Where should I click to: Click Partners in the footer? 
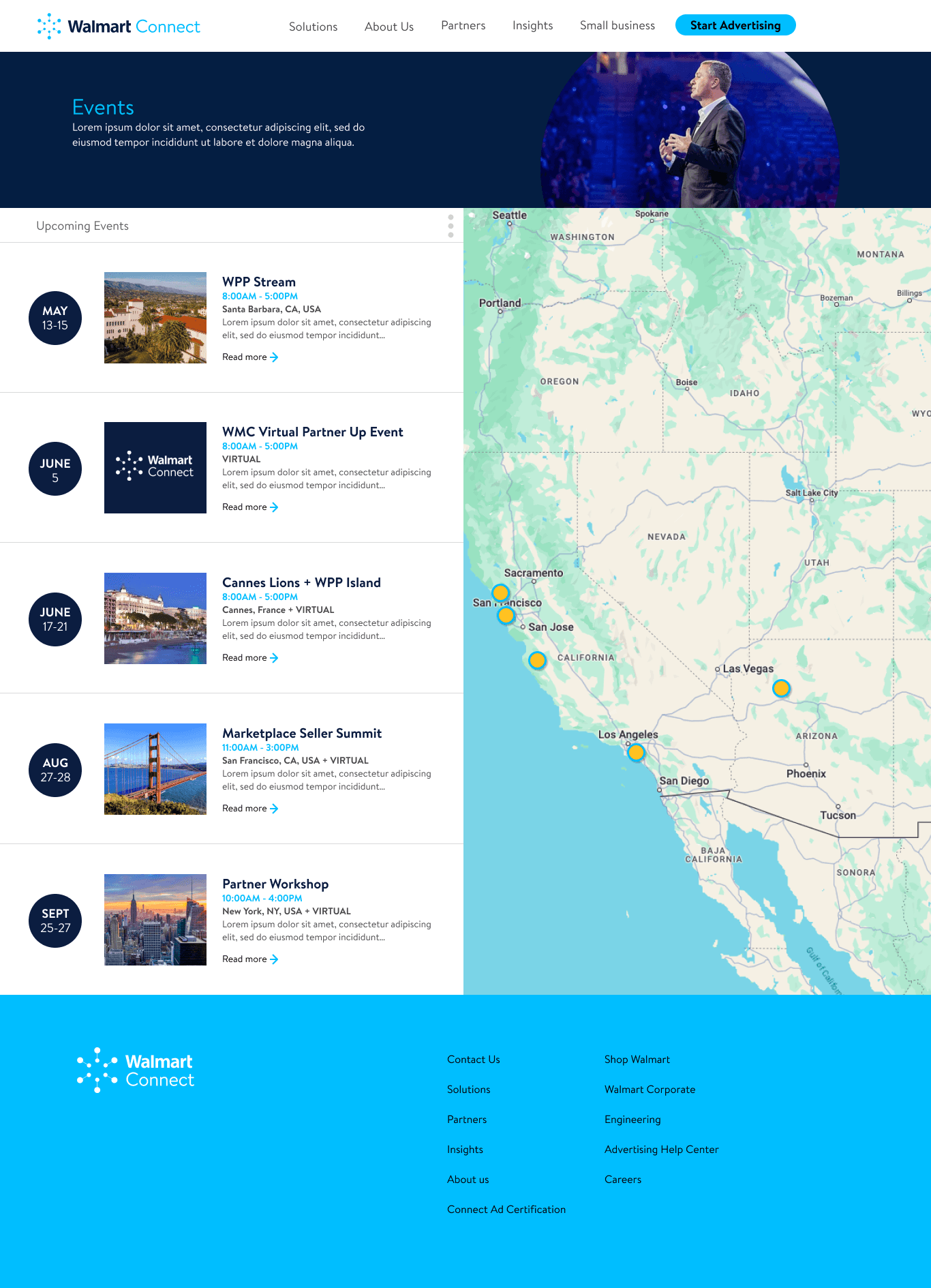467,1120
